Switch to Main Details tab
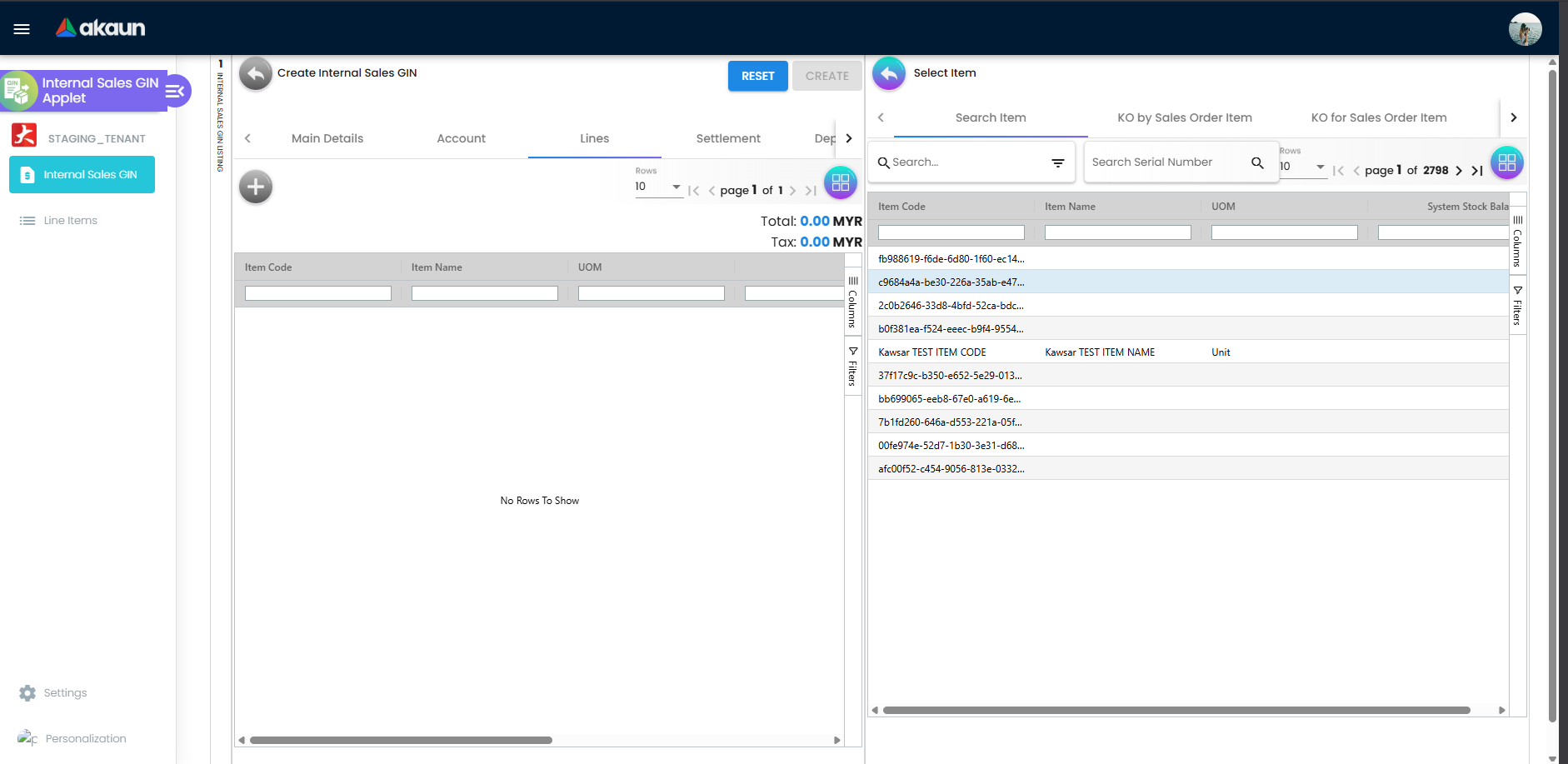Screen dimensions: 1568x764 [327, 139]
